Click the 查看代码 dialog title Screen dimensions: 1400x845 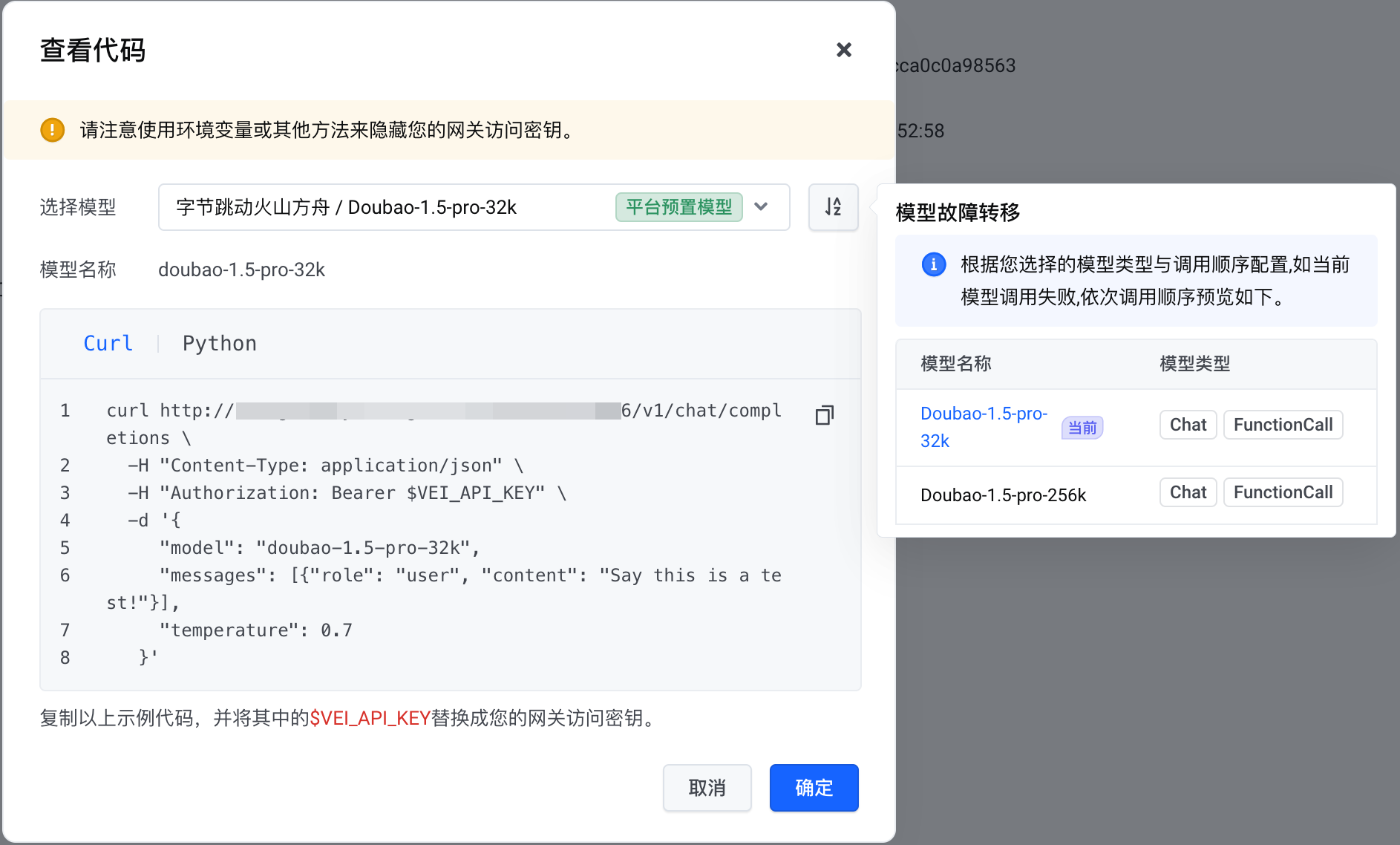(93, 50)
